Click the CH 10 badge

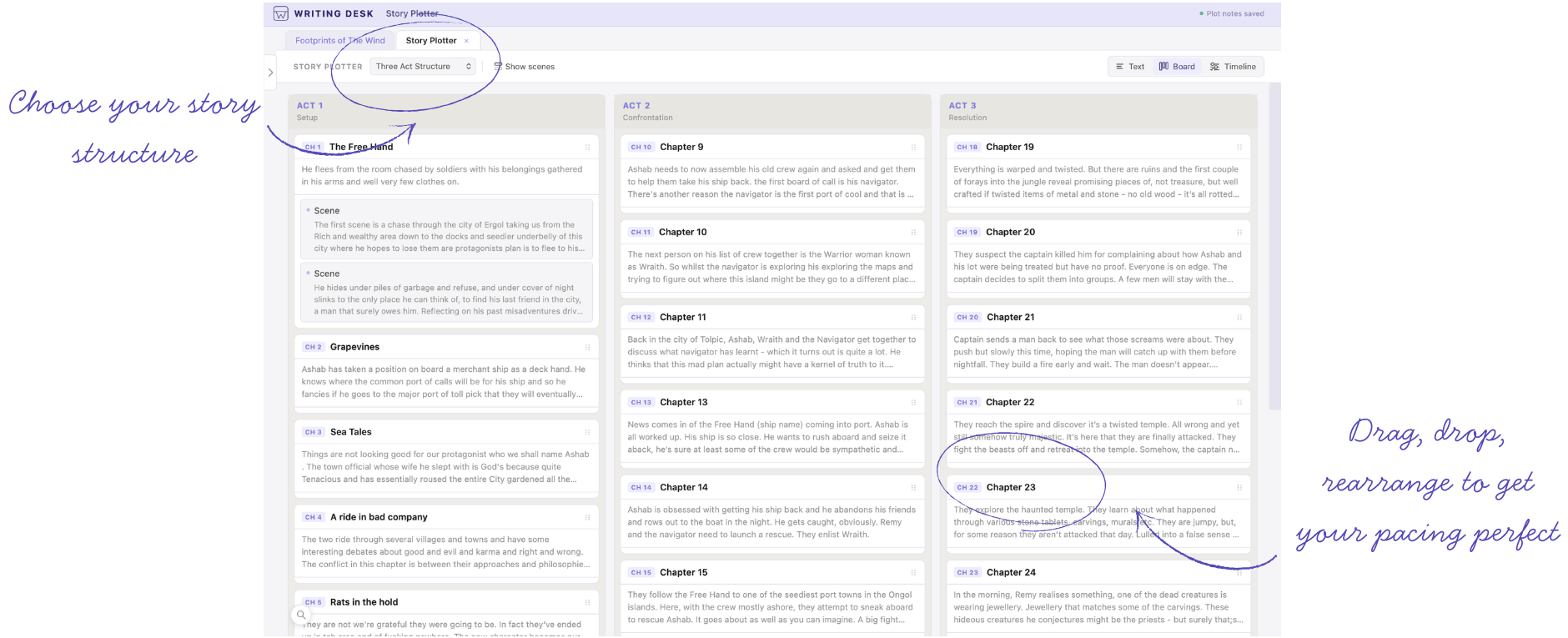[x=641, y=147]
